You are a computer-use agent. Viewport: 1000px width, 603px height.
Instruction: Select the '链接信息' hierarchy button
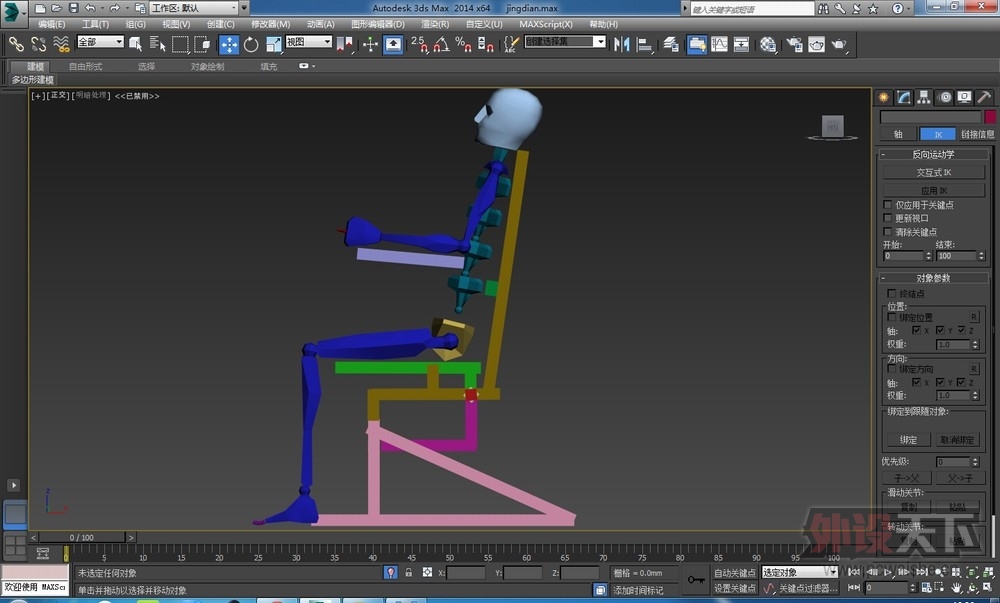coord(978,134)
